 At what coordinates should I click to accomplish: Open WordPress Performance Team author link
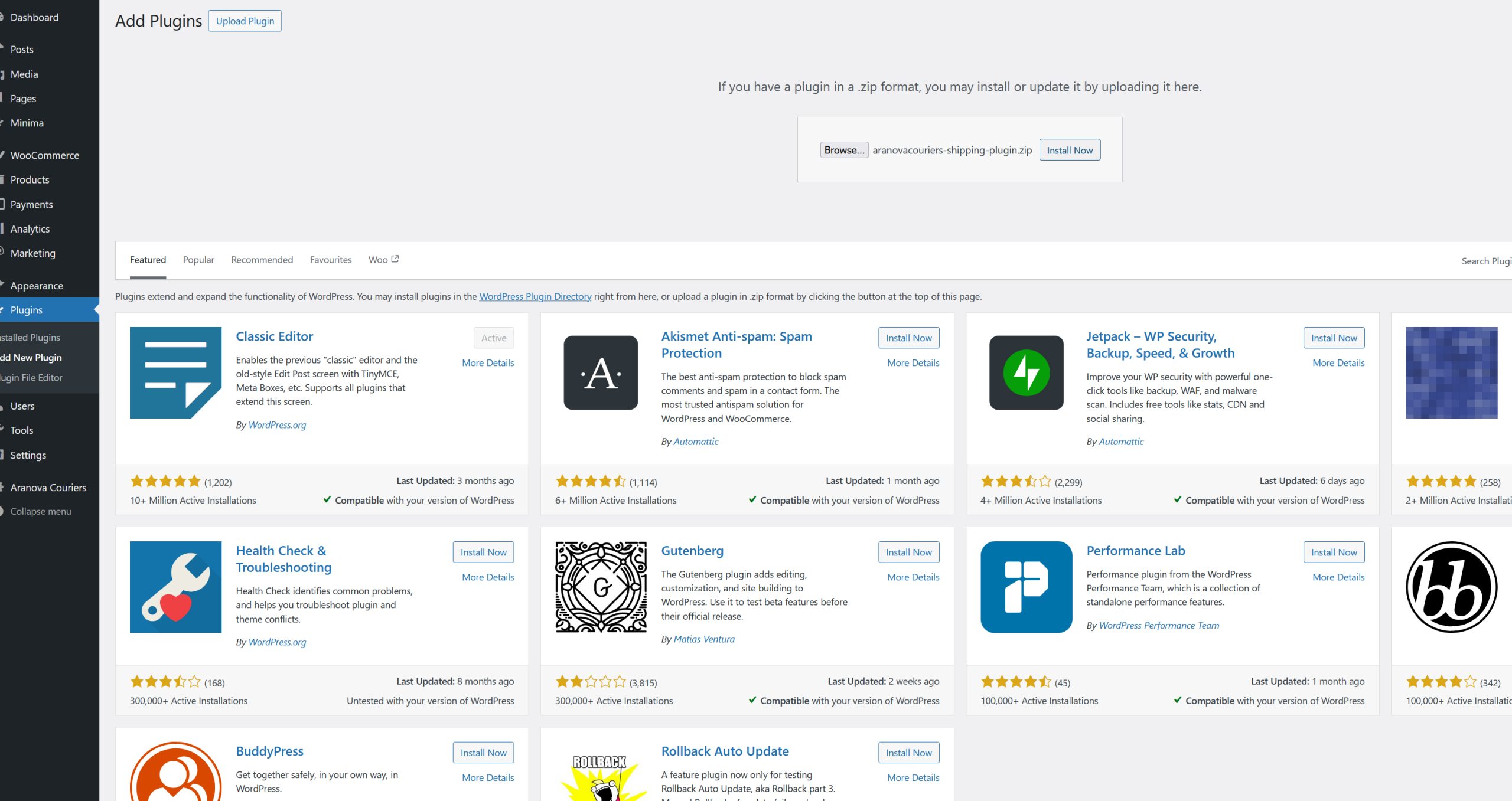pyautogui.click(x=1159, y=625)
